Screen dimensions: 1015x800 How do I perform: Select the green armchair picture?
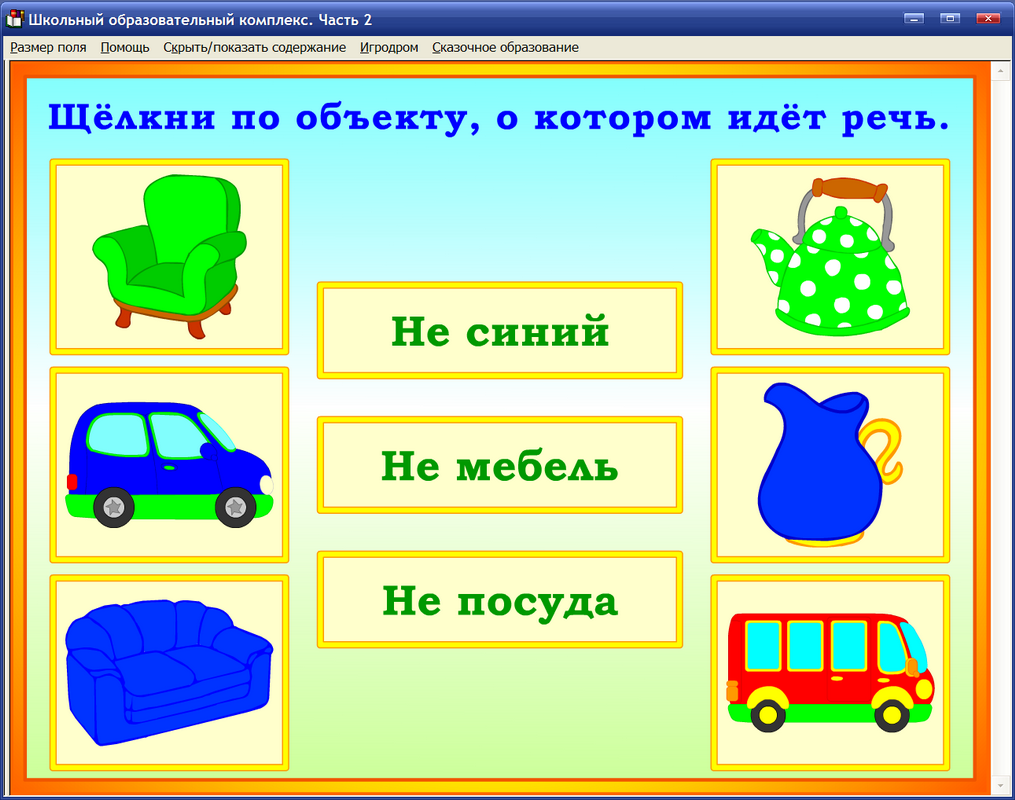click(168, 255)
